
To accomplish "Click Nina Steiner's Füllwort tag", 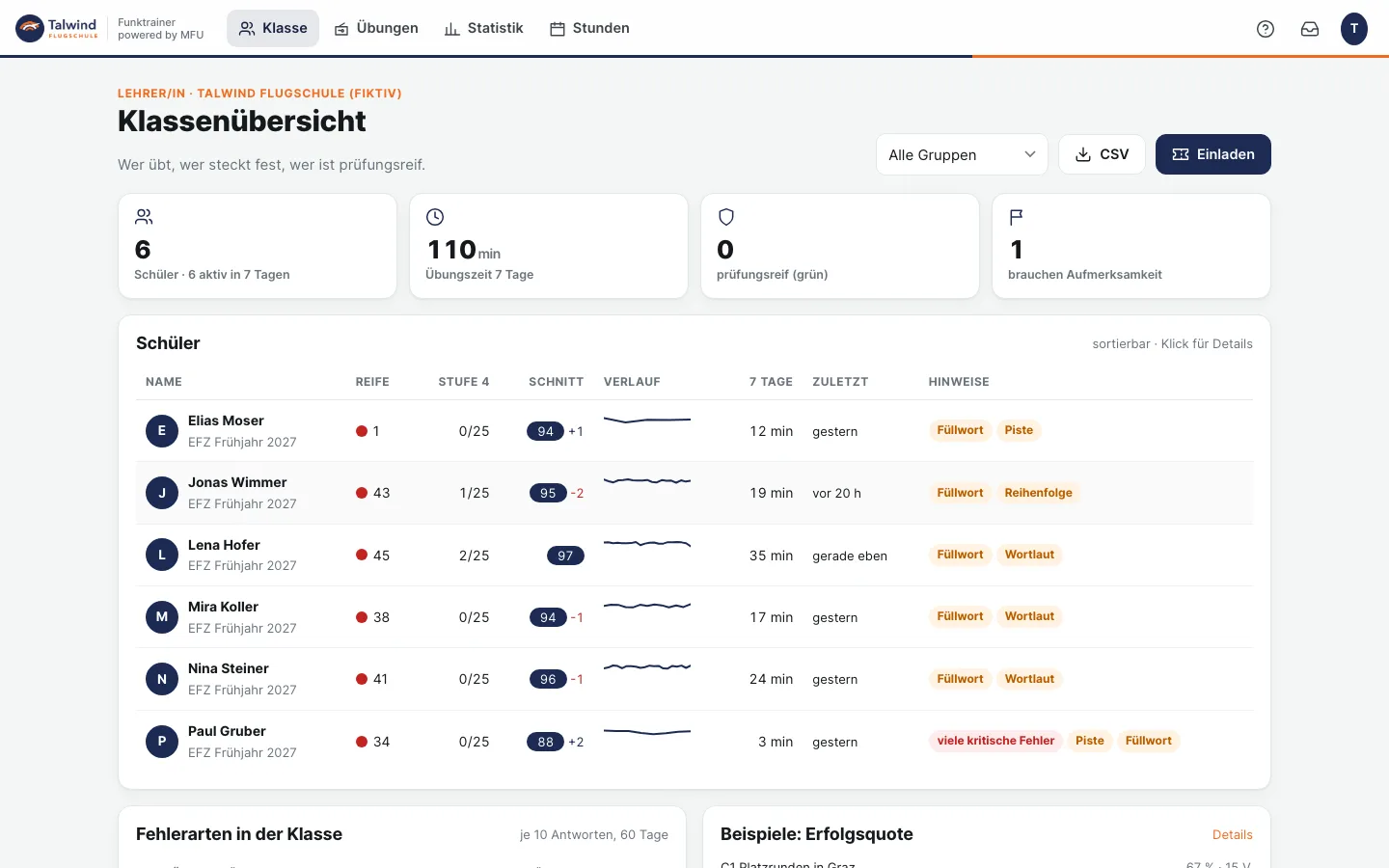I will (x=960, y=679).
